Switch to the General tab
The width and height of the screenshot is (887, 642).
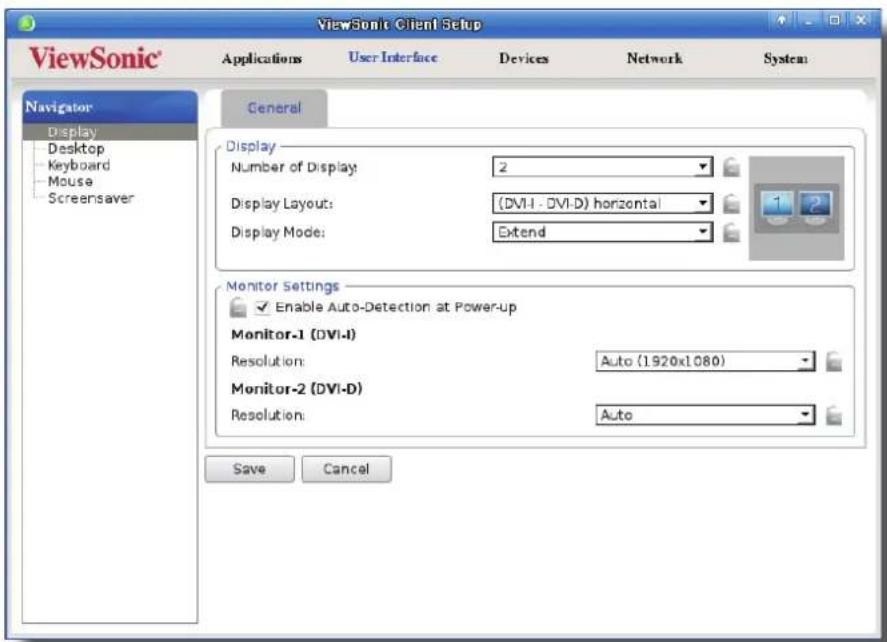point(274,107)
